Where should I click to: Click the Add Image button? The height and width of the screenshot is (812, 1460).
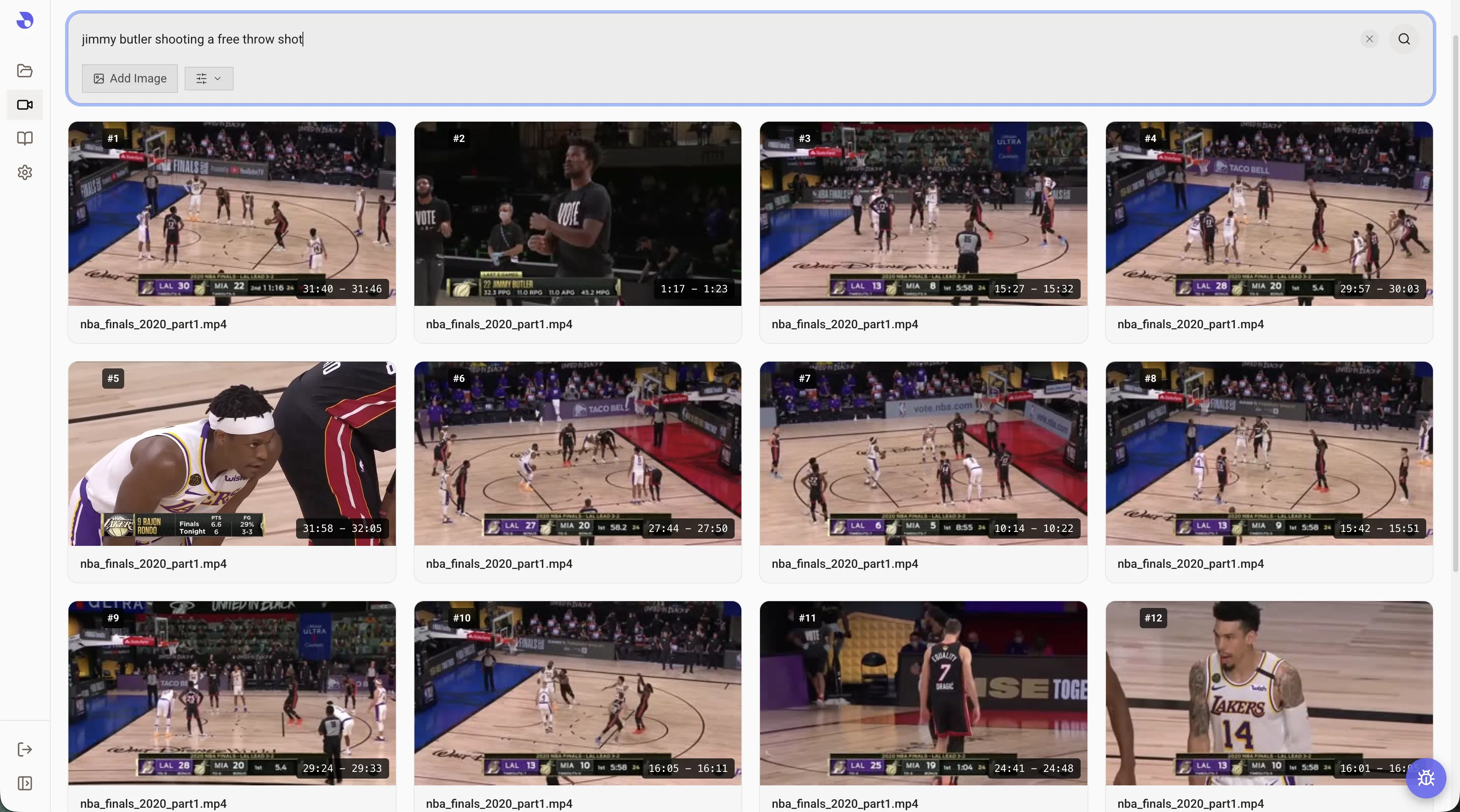pyautogui.click(x=130, y=79)
